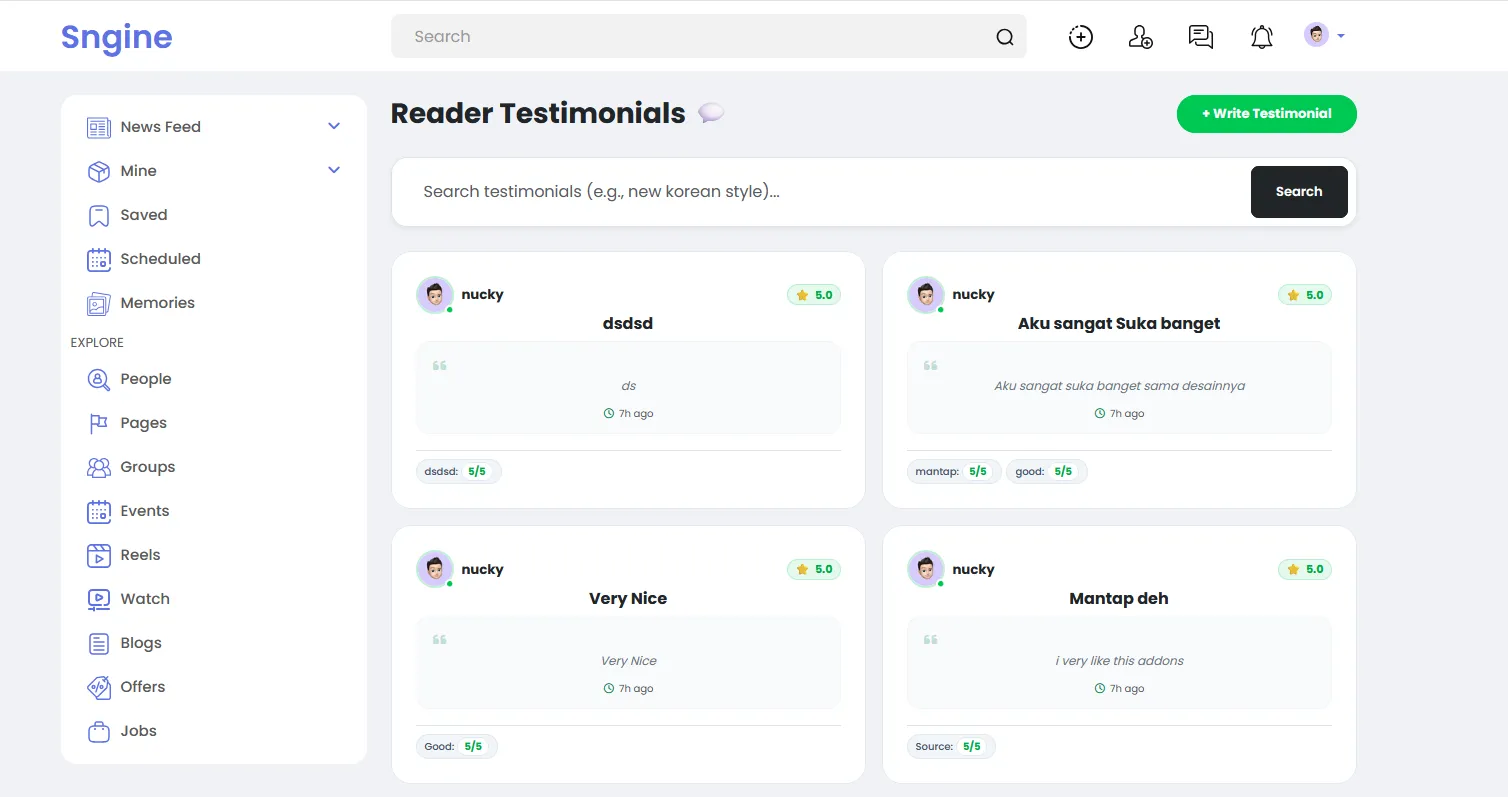Click the Memories photos icon

(x=98, y=303)
